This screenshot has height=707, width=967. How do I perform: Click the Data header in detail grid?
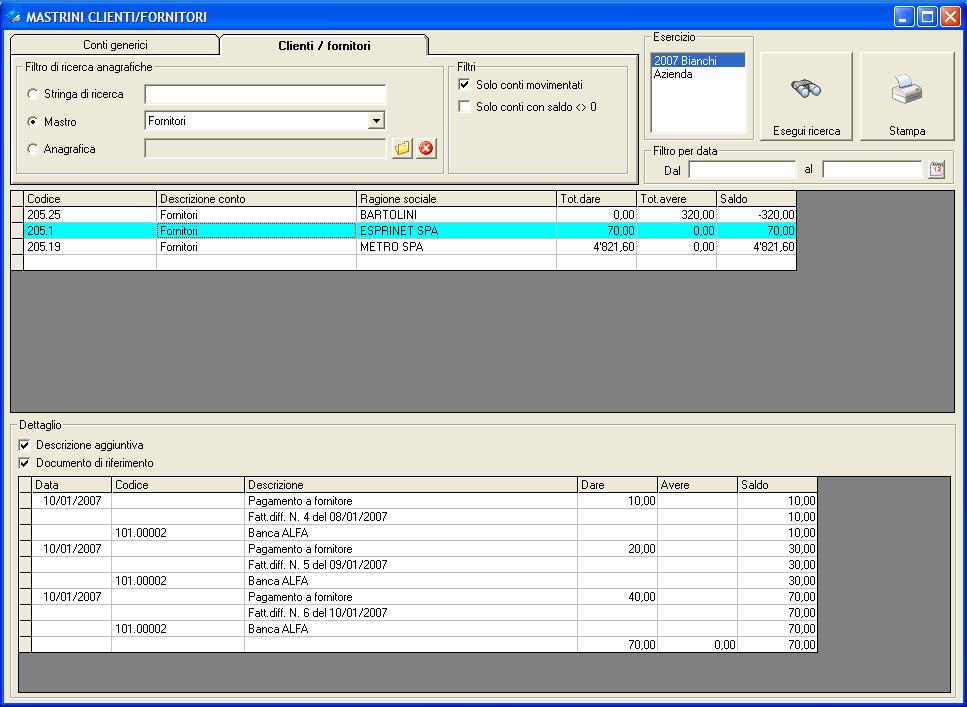[x=72, y=485]
